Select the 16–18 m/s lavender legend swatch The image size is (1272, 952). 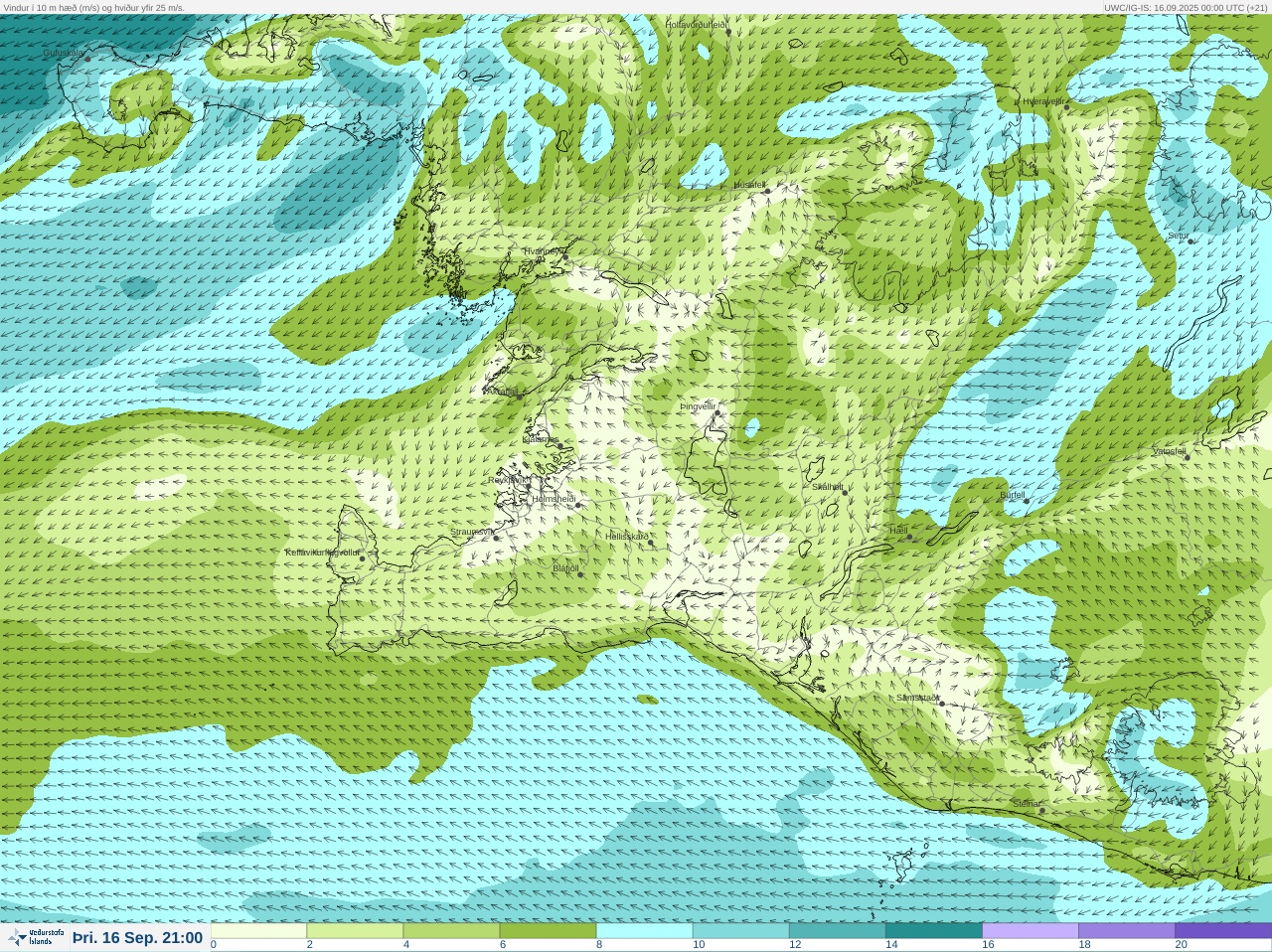coord(1030,931)
